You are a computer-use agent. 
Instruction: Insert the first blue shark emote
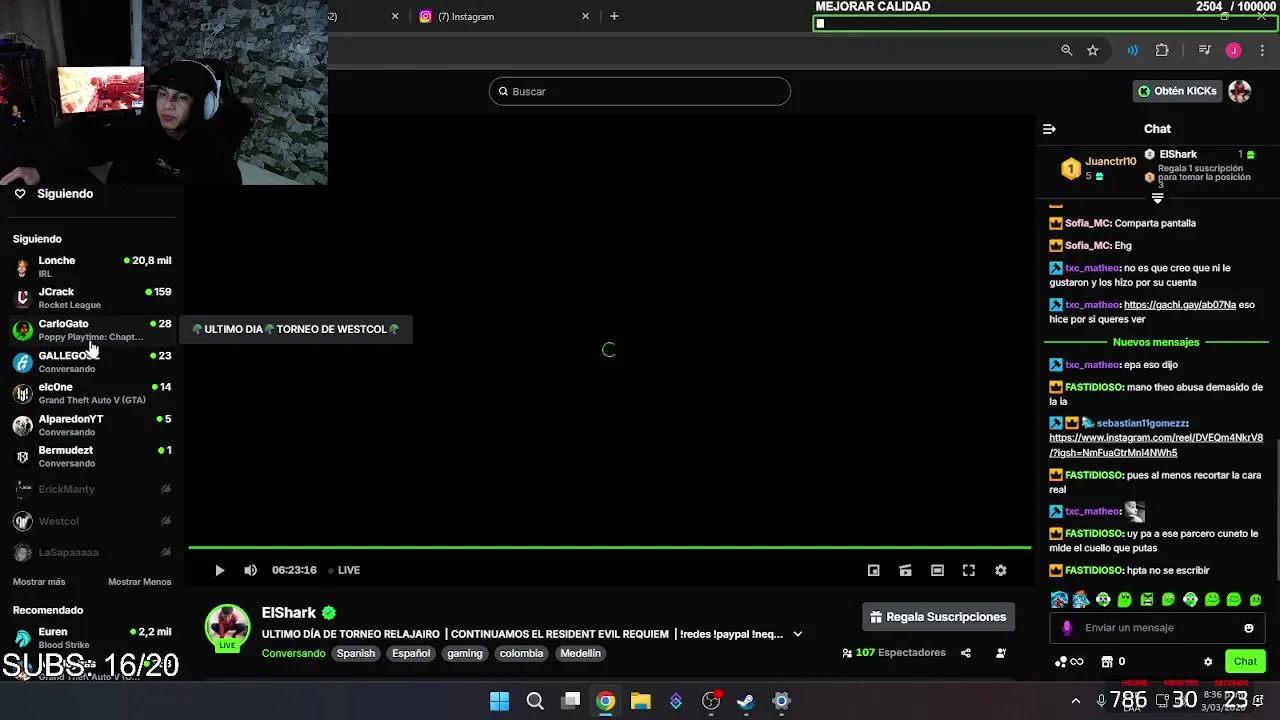[1058, 600]
